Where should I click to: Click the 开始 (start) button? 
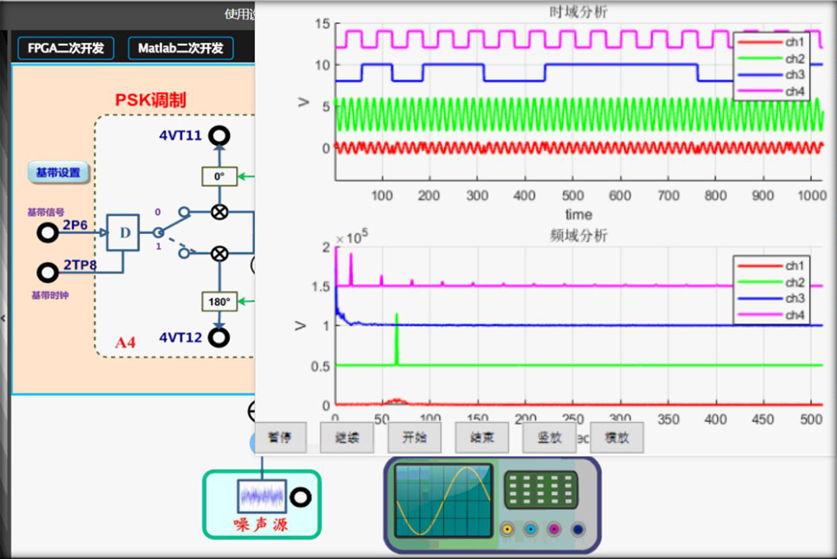414,437
